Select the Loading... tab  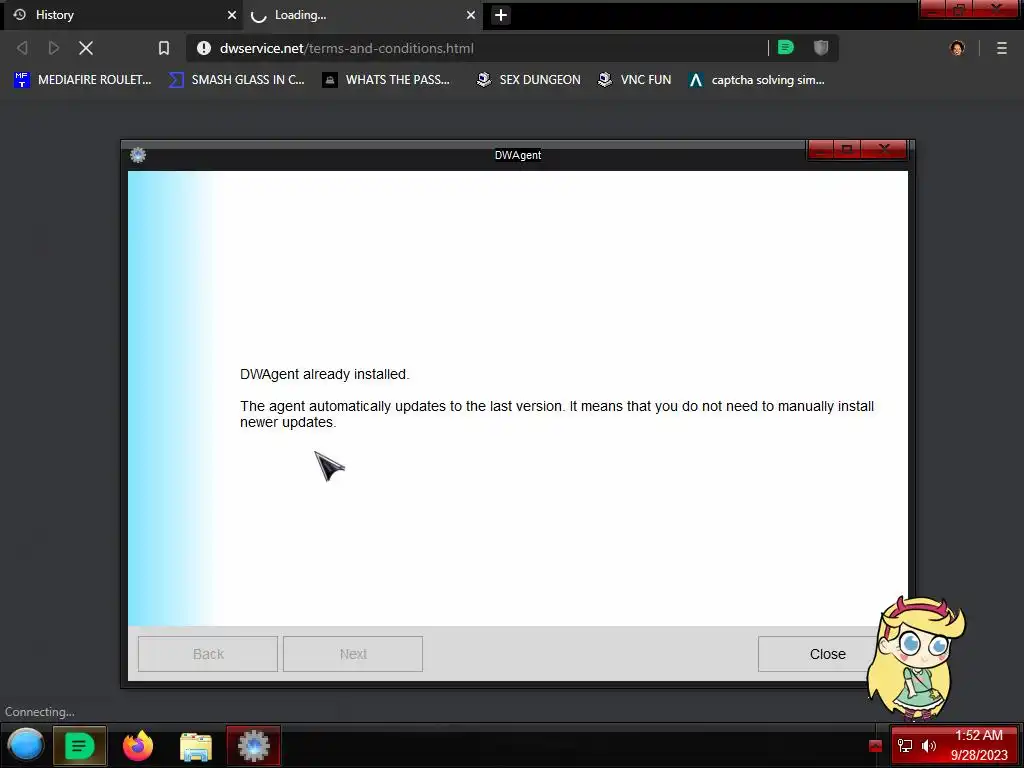(362, 15)
